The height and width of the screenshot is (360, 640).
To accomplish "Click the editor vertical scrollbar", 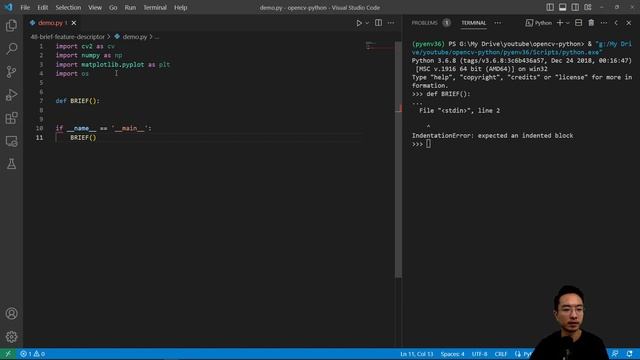I will tap(398, 160).
